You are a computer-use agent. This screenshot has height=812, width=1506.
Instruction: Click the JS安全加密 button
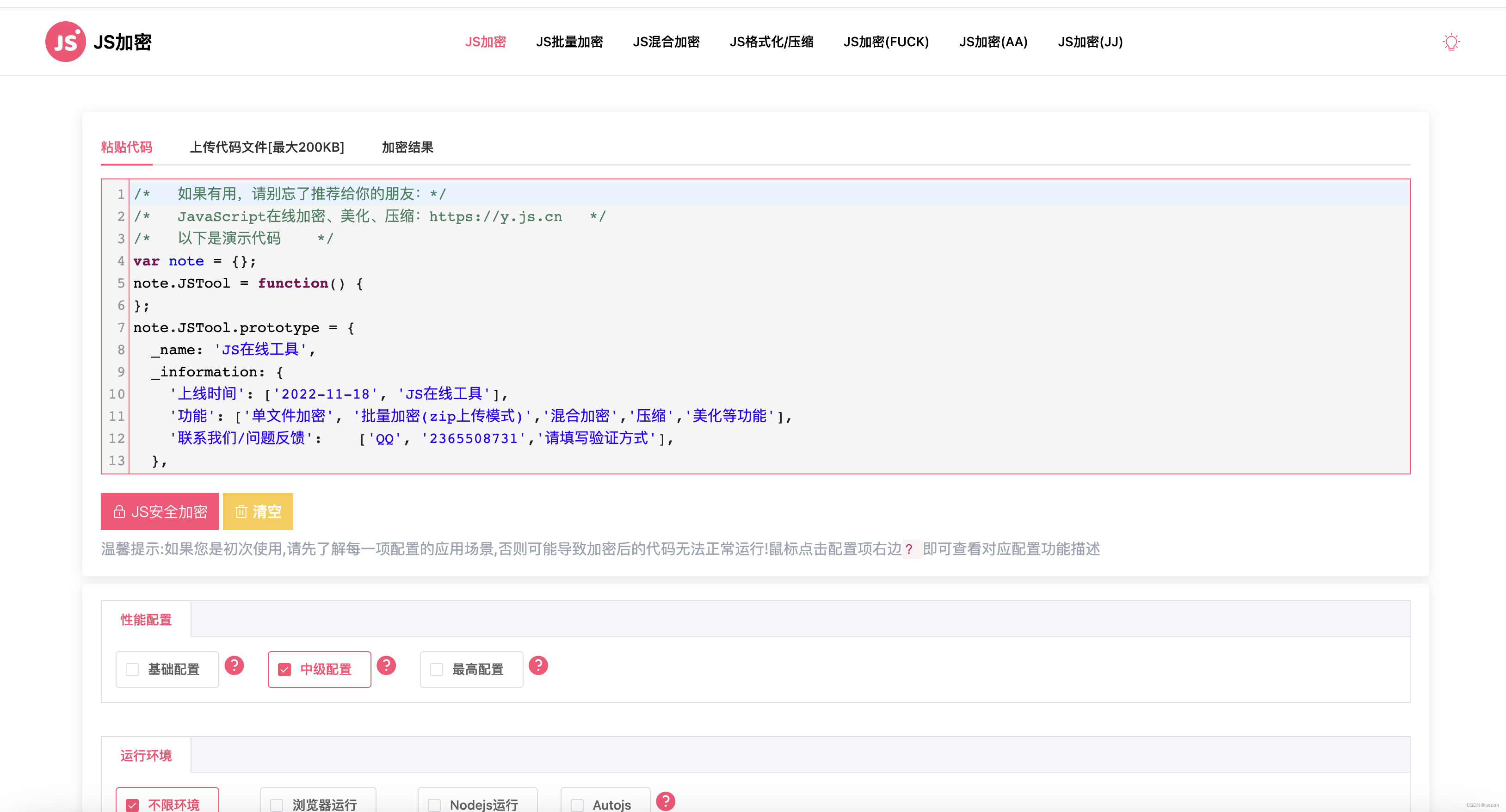click(160, 511)
